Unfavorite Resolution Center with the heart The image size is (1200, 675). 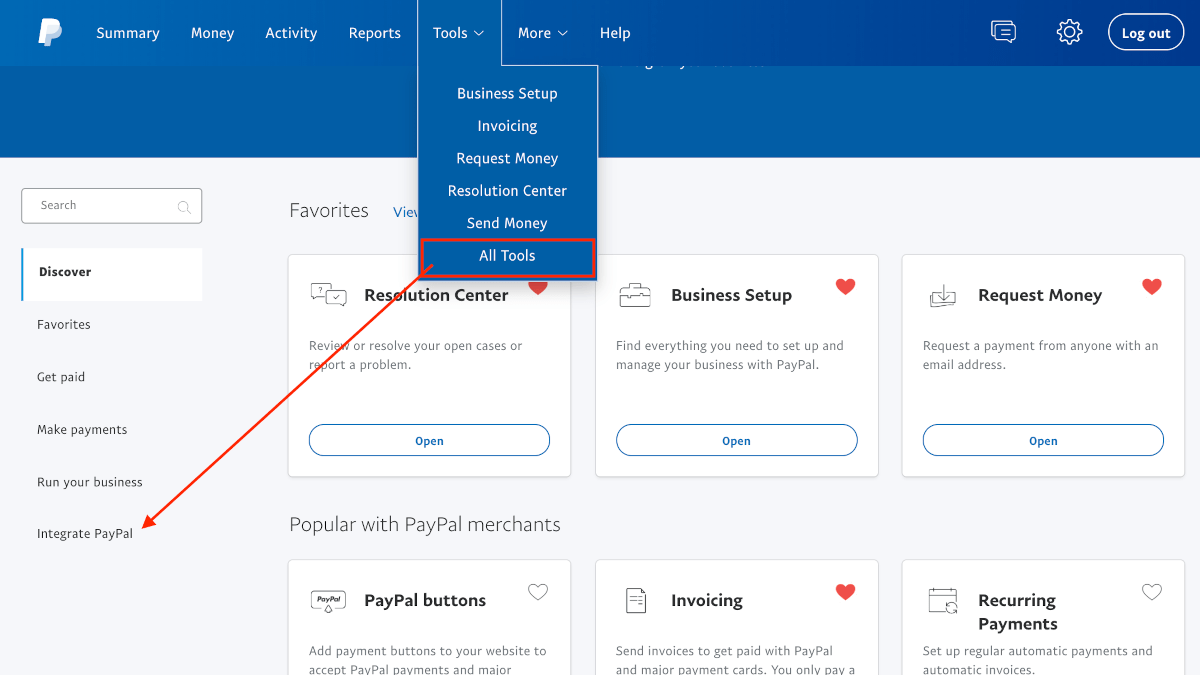[538, 287]
